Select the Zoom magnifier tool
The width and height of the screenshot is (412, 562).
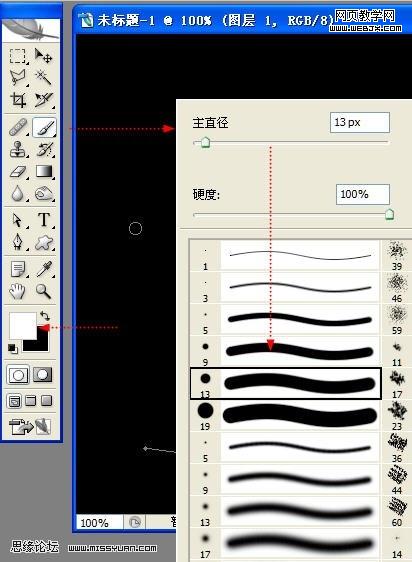(x=43, y=291)
